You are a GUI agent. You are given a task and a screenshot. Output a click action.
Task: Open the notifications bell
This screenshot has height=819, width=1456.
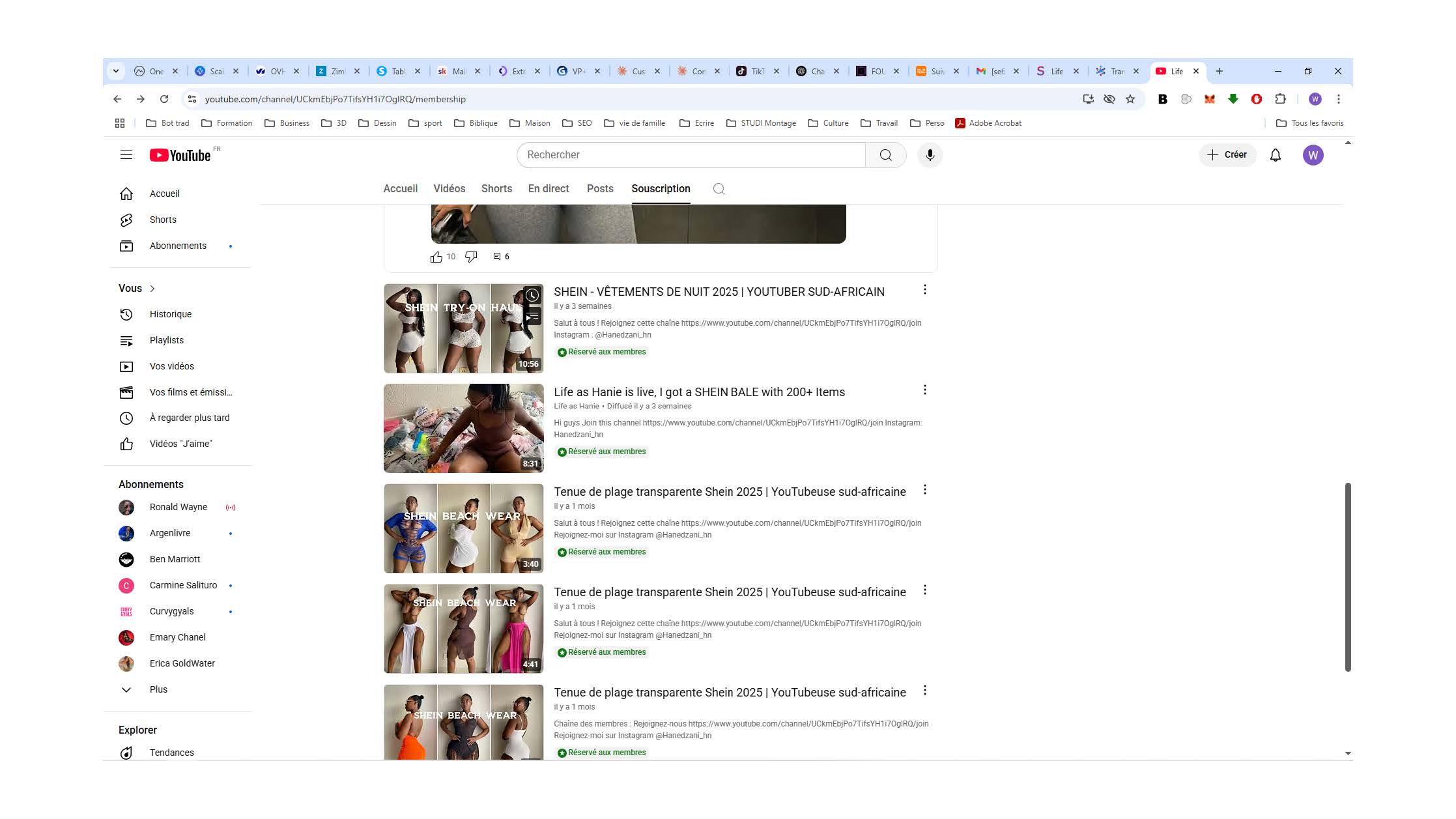pos(1275,155)
